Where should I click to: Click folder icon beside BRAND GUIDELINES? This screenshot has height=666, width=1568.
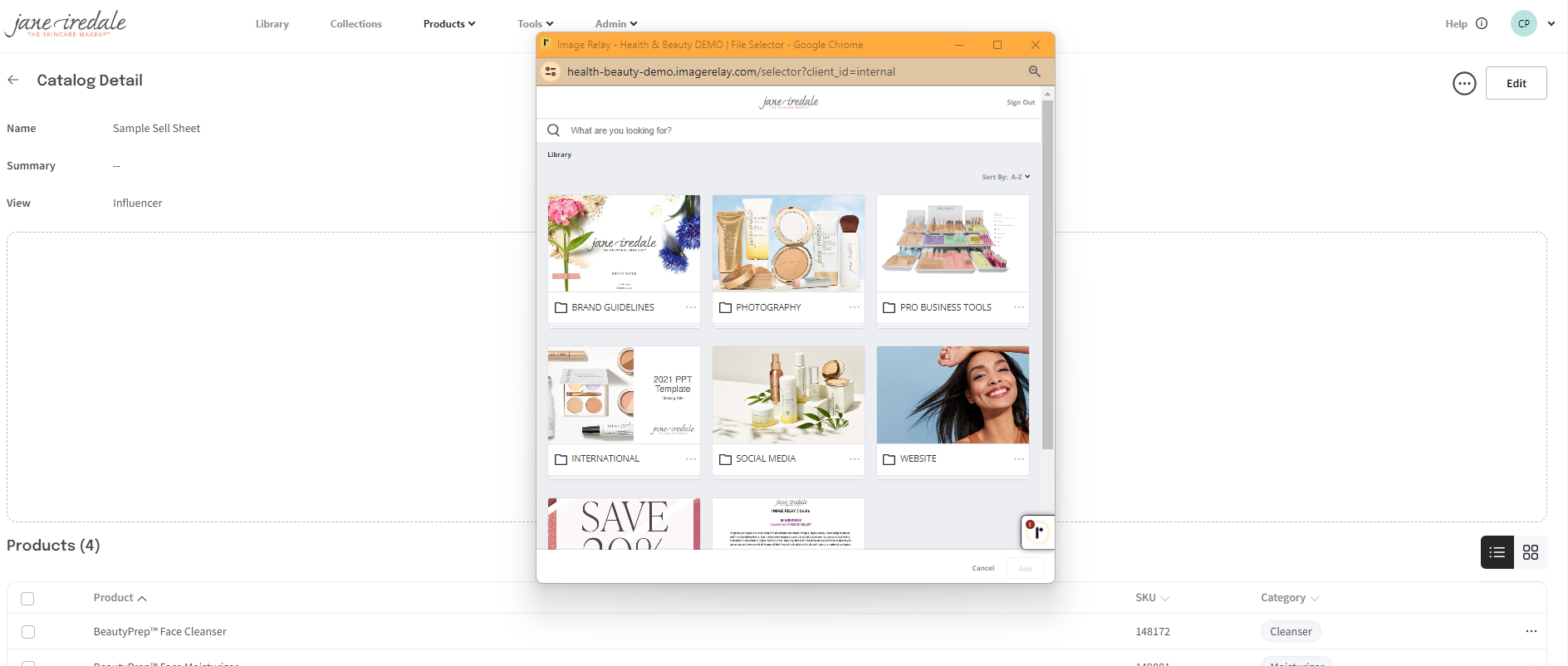(x=561, y=307)
